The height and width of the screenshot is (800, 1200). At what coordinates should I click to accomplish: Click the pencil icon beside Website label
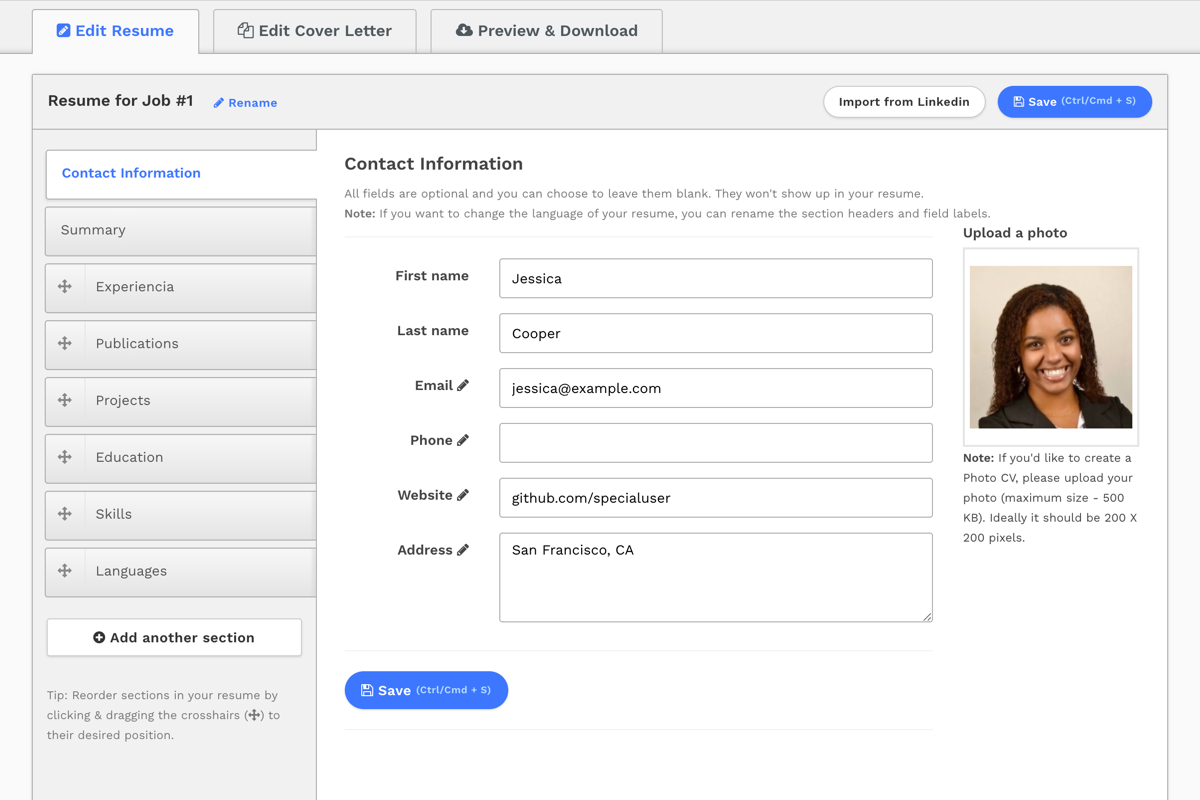click(463, 496)
